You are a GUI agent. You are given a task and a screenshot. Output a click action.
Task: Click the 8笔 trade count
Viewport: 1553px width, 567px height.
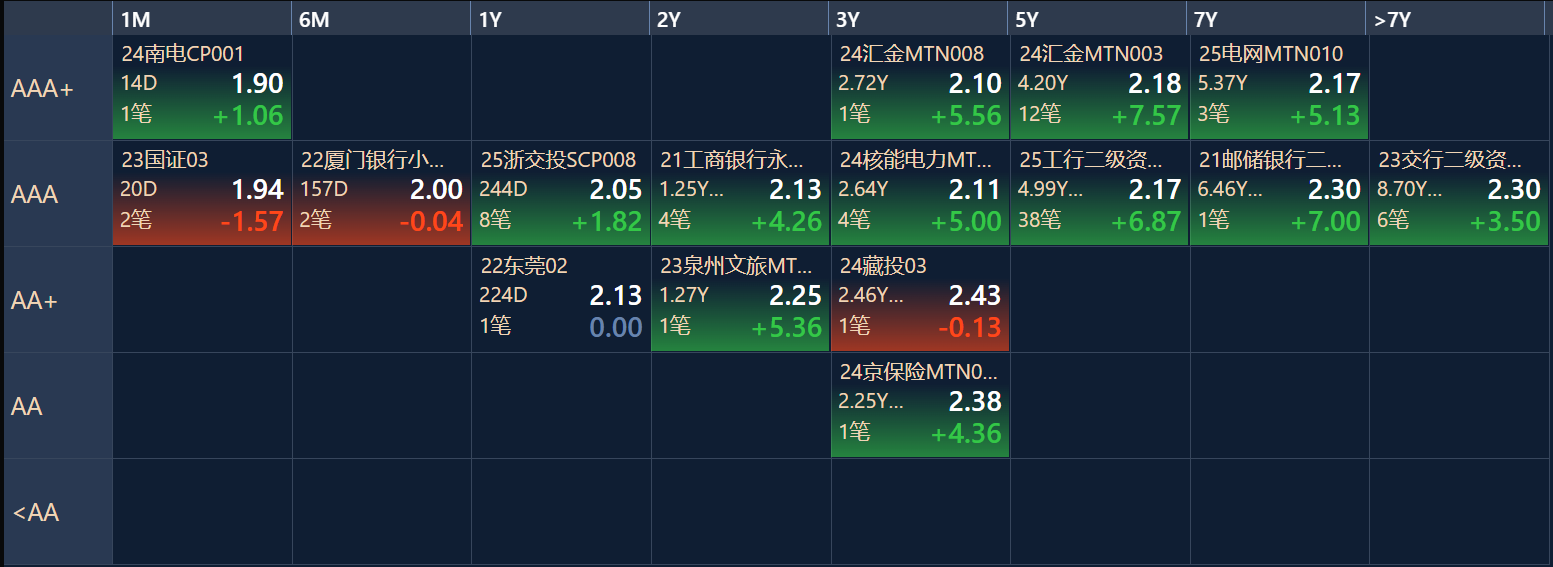[496, 221]
